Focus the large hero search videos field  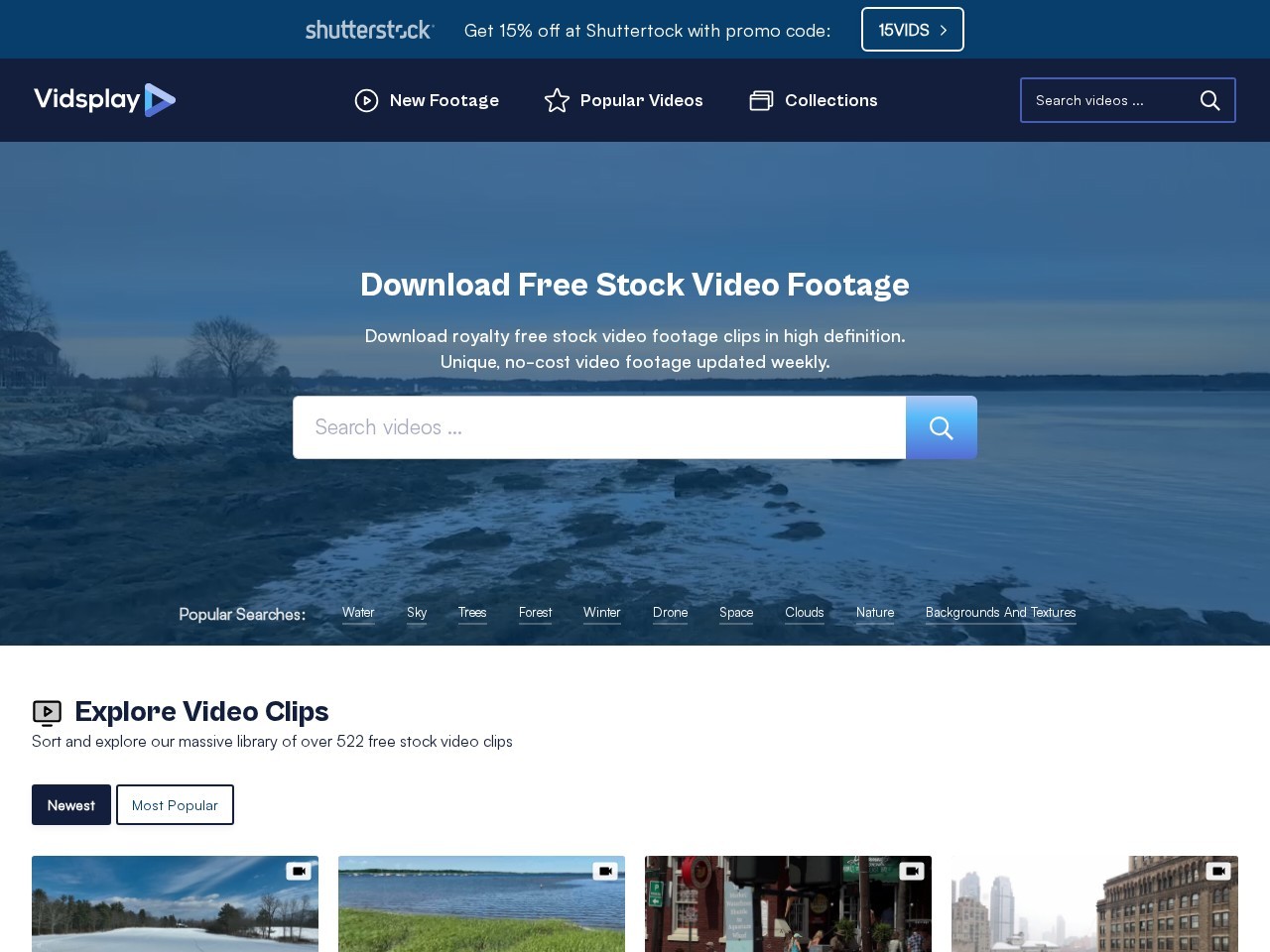point(599,427)
